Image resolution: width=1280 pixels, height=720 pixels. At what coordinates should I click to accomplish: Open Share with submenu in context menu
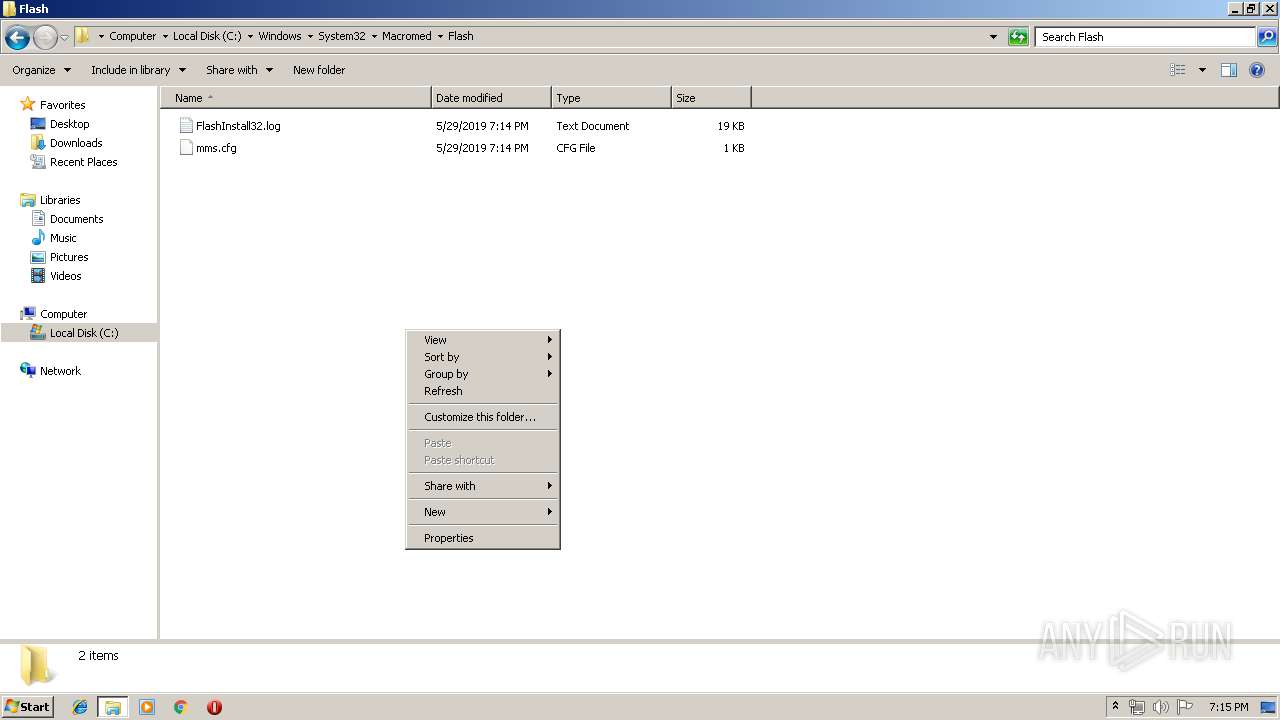[x=483, y=486]
